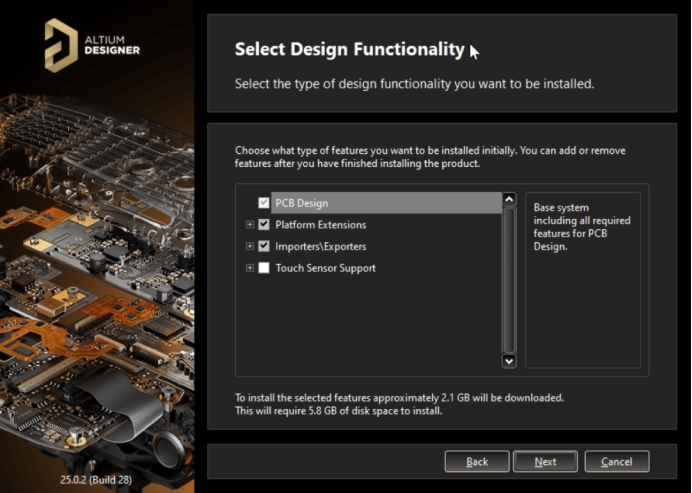Viewport: 692px width, 493px height.
Task: Enable the Touch Sensor Support checkbox
Action: tap(264, 268)
